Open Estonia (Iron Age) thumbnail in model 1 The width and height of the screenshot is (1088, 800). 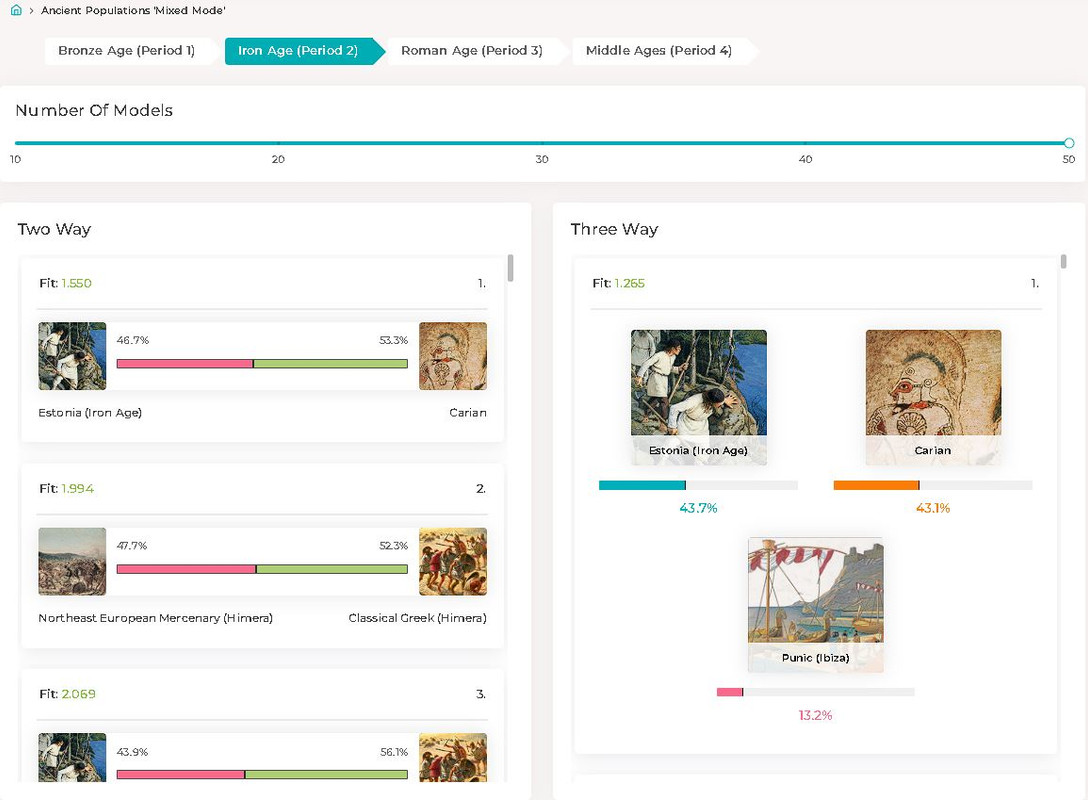point(72,356)
